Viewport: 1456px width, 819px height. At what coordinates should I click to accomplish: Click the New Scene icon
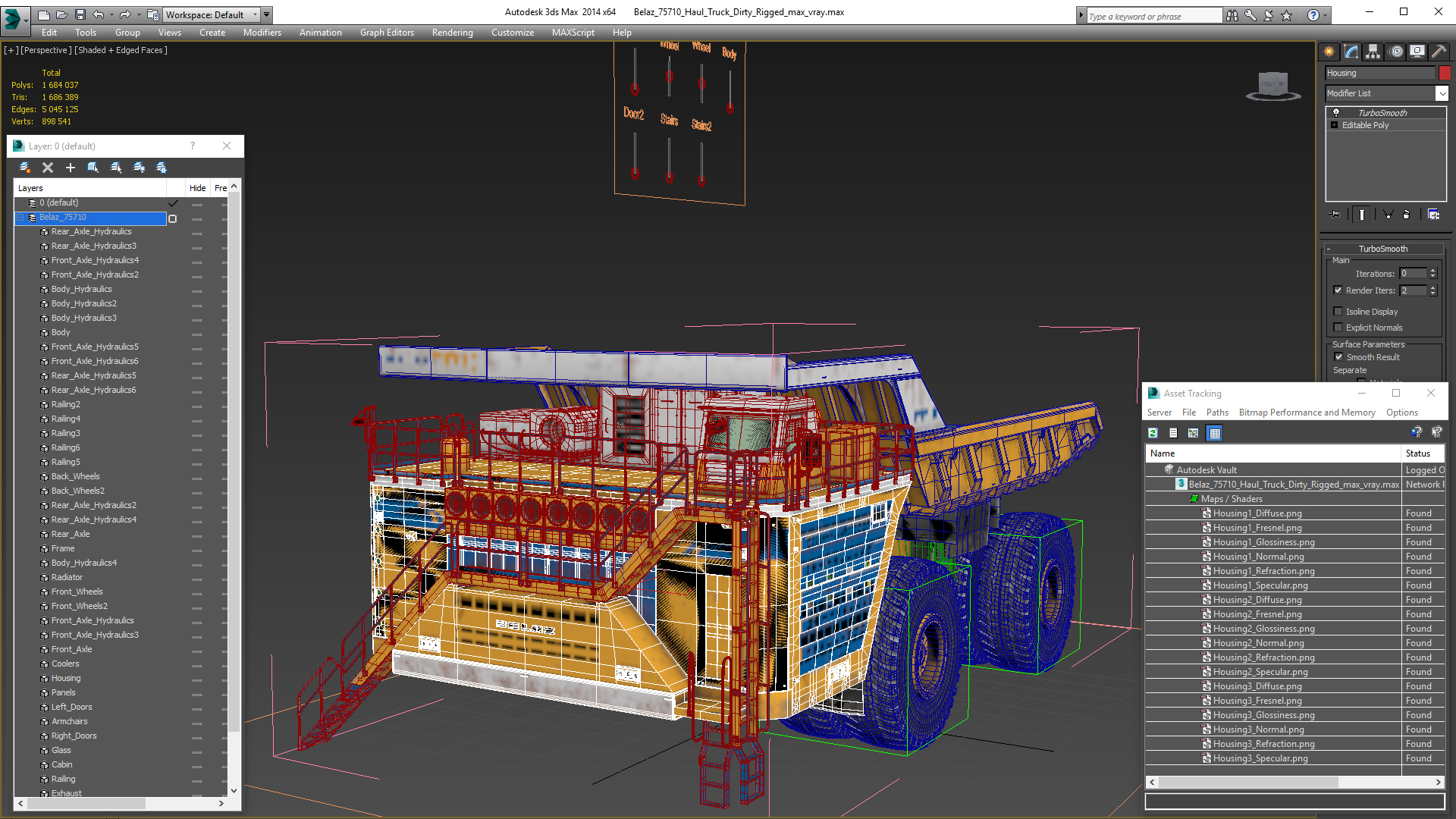(x=43, y=14)
